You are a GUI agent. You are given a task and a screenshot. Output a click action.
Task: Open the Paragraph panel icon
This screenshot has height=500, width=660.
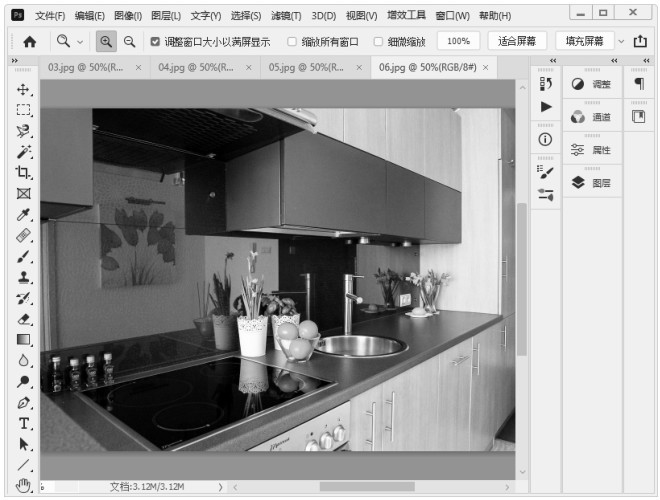[639, 83]
